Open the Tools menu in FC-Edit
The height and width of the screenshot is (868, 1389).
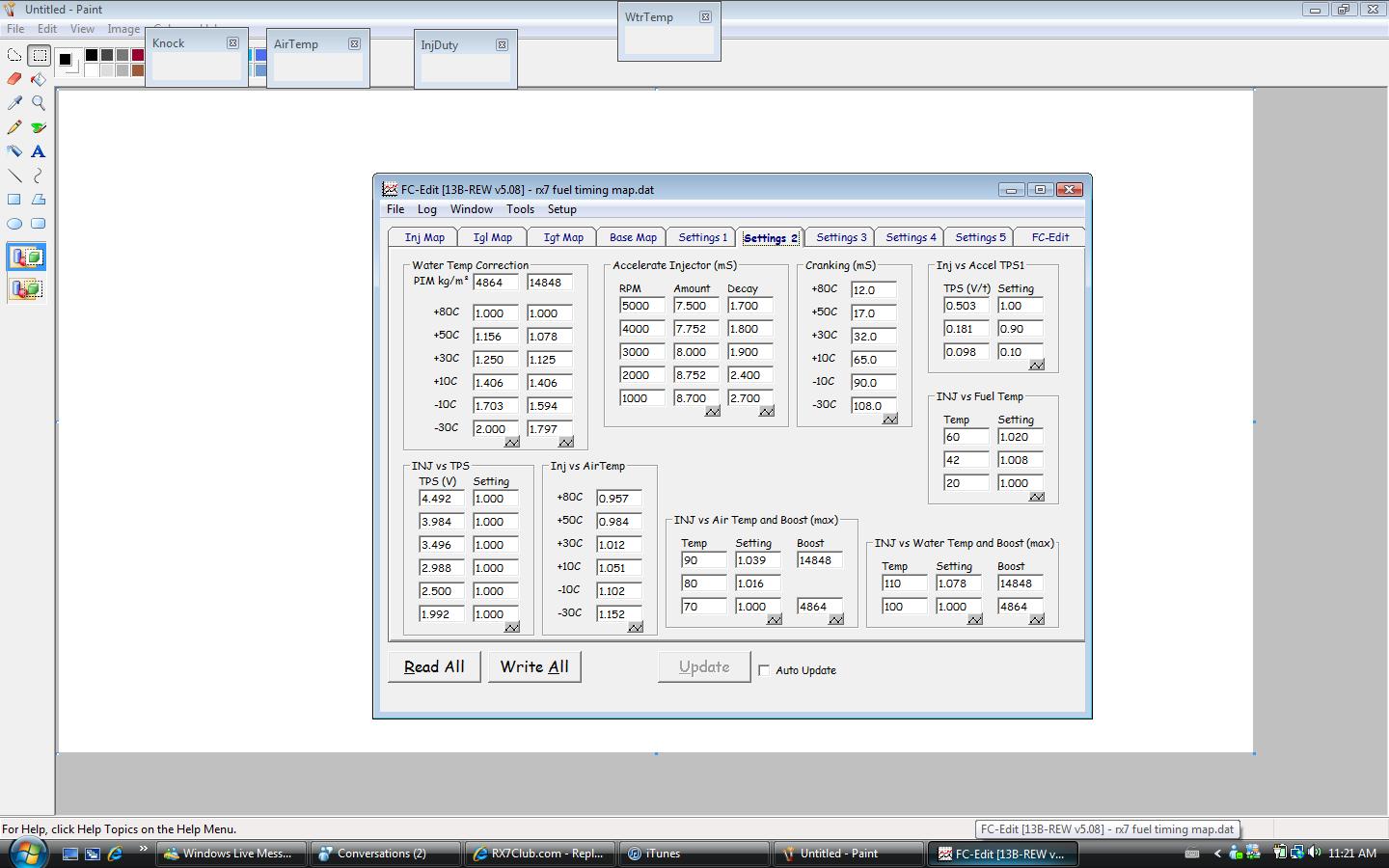pos(520,209)
